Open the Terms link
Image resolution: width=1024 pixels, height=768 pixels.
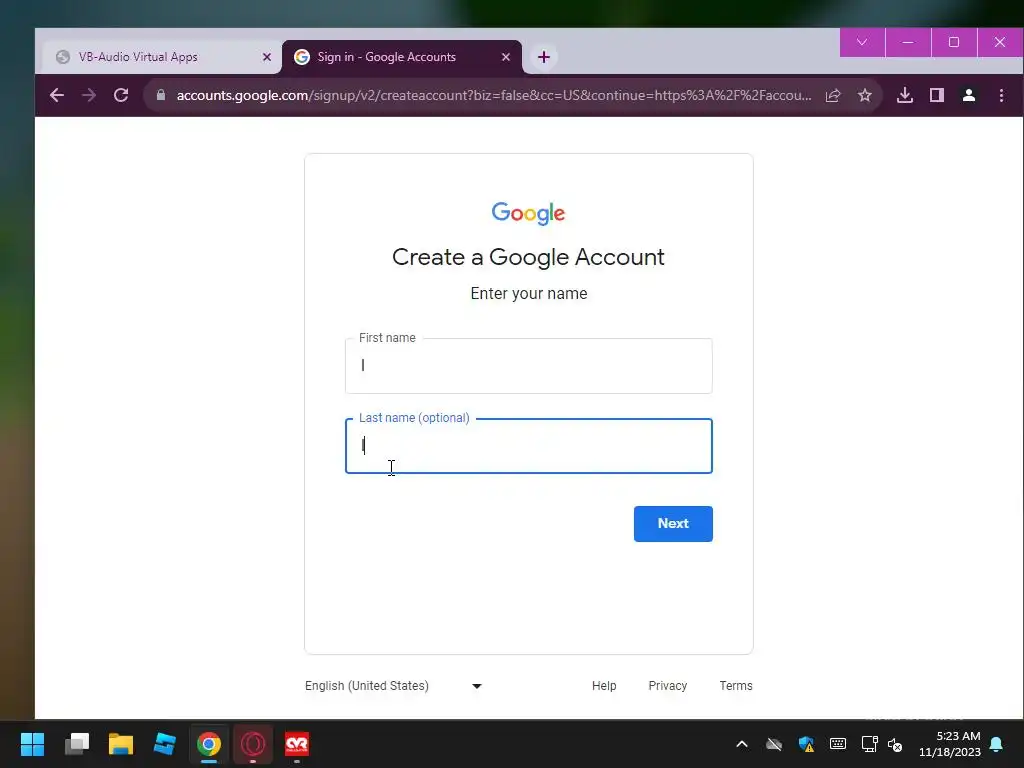pyautogui.click(x=736, y=686)
